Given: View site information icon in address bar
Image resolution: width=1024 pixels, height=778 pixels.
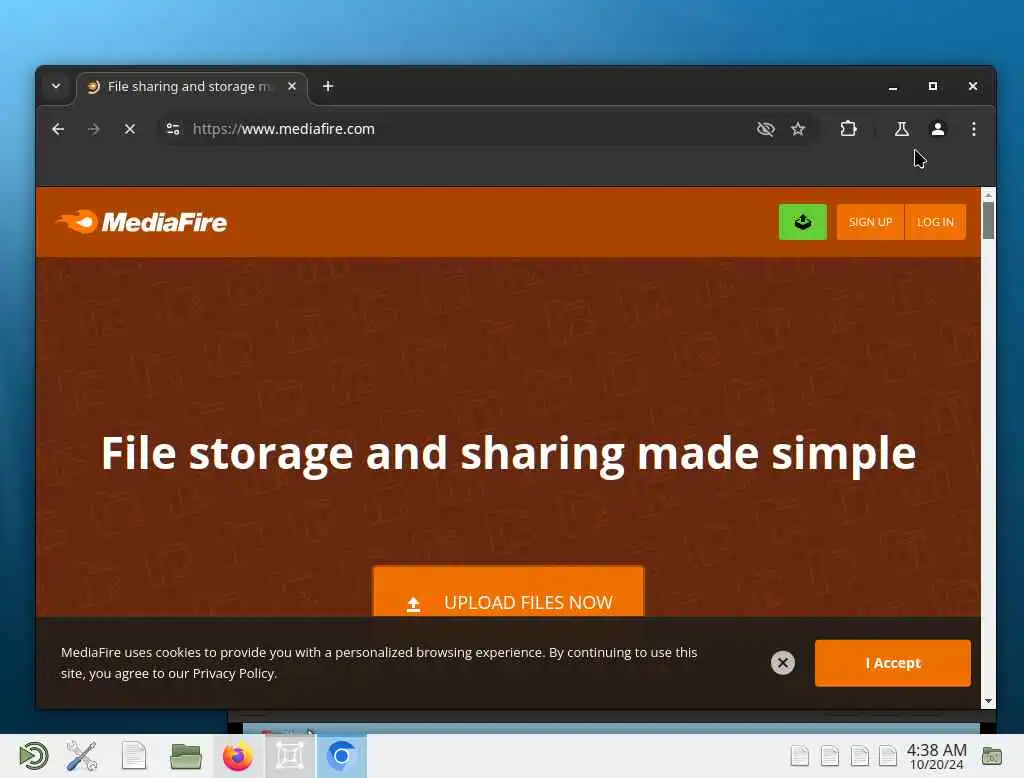Looking at the screenshot, I should pos(173,129).
